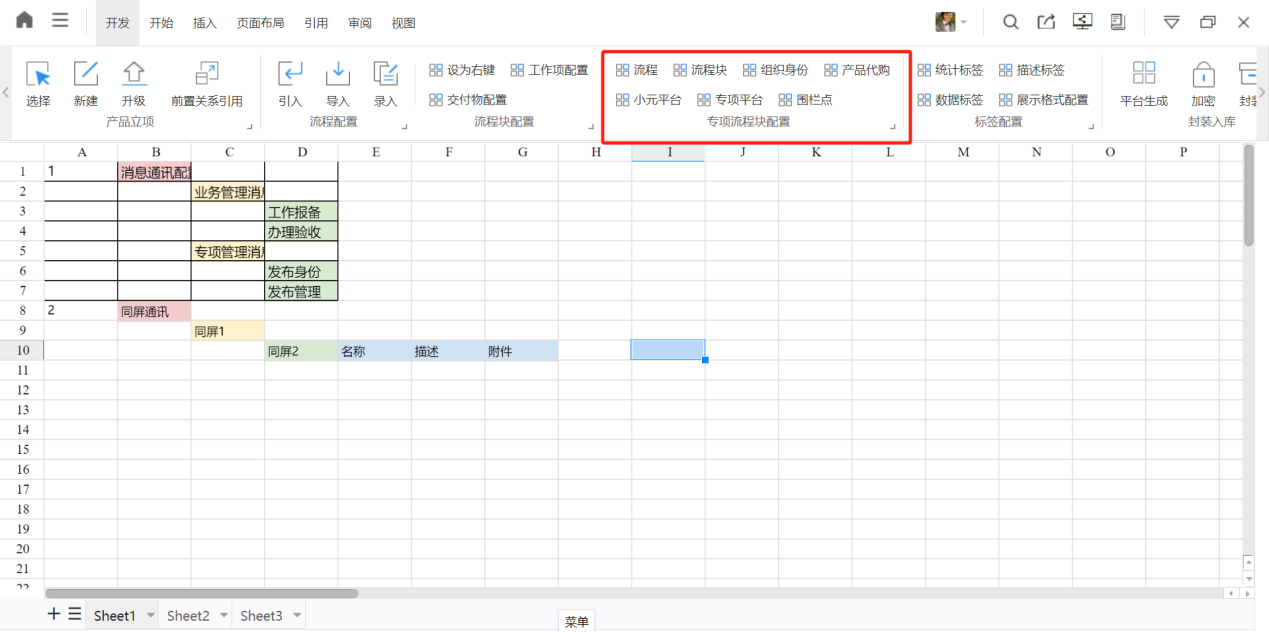Click the 流程块 button
The height and width of the screenshot is (632, 1269).
click(700, 70)
